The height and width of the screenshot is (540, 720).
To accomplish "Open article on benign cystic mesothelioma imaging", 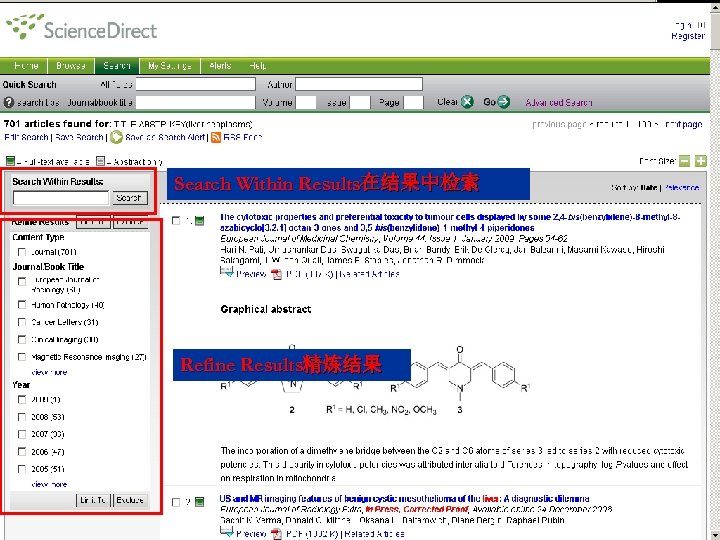I will 404,498.
